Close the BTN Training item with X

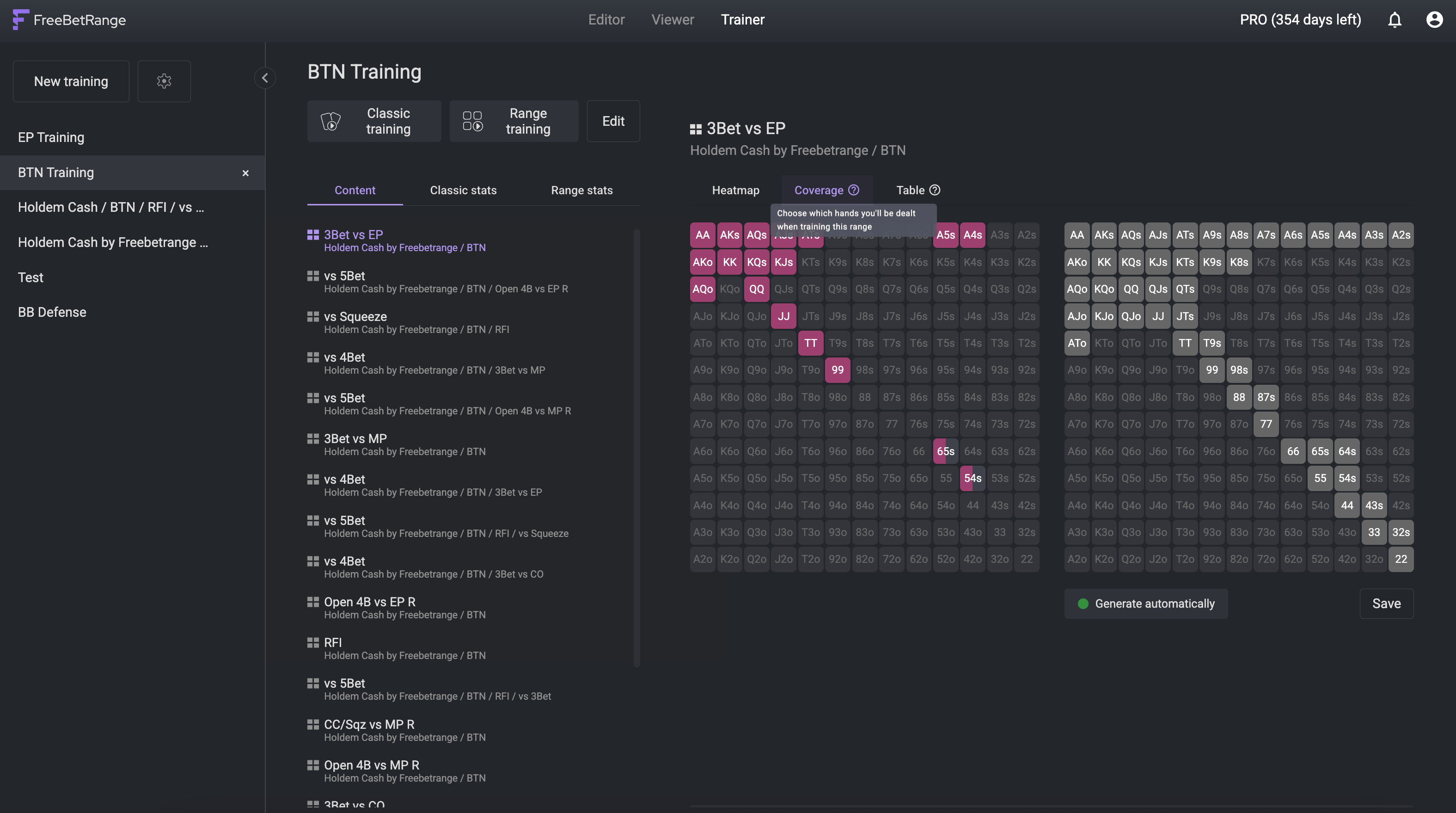(245, 173)
